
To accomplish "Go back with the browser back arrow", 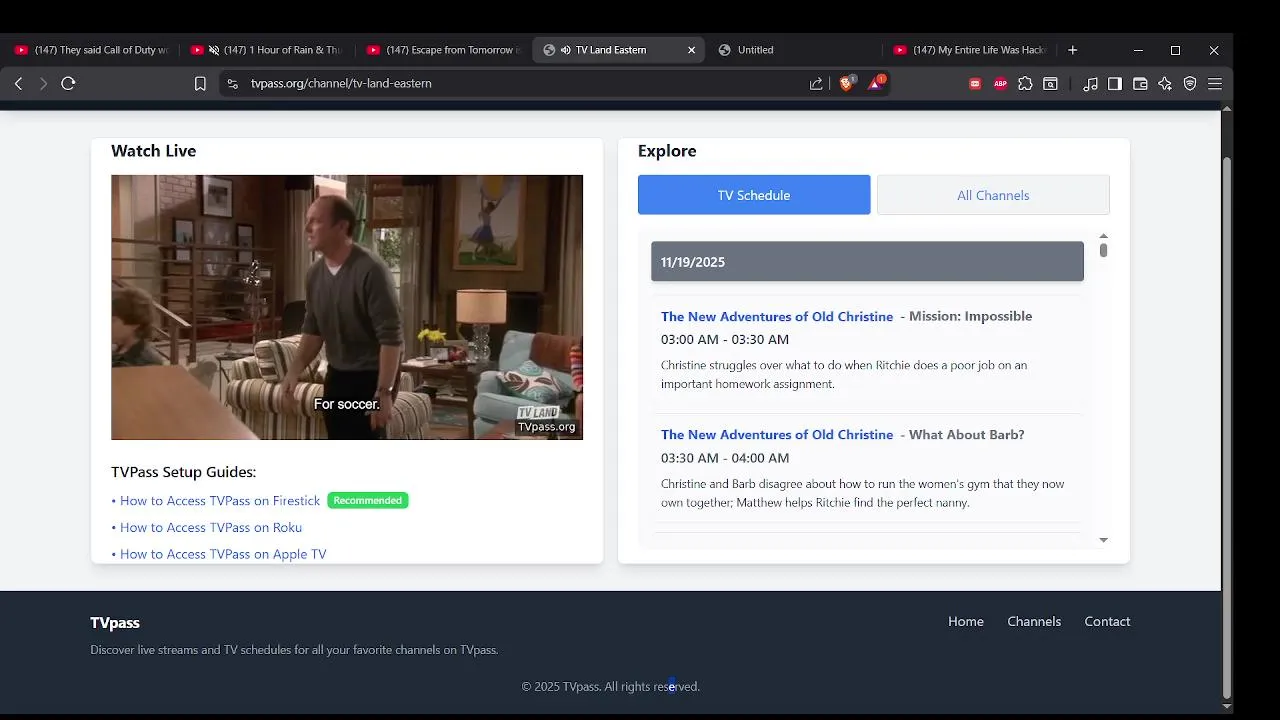I will point(18,84).
